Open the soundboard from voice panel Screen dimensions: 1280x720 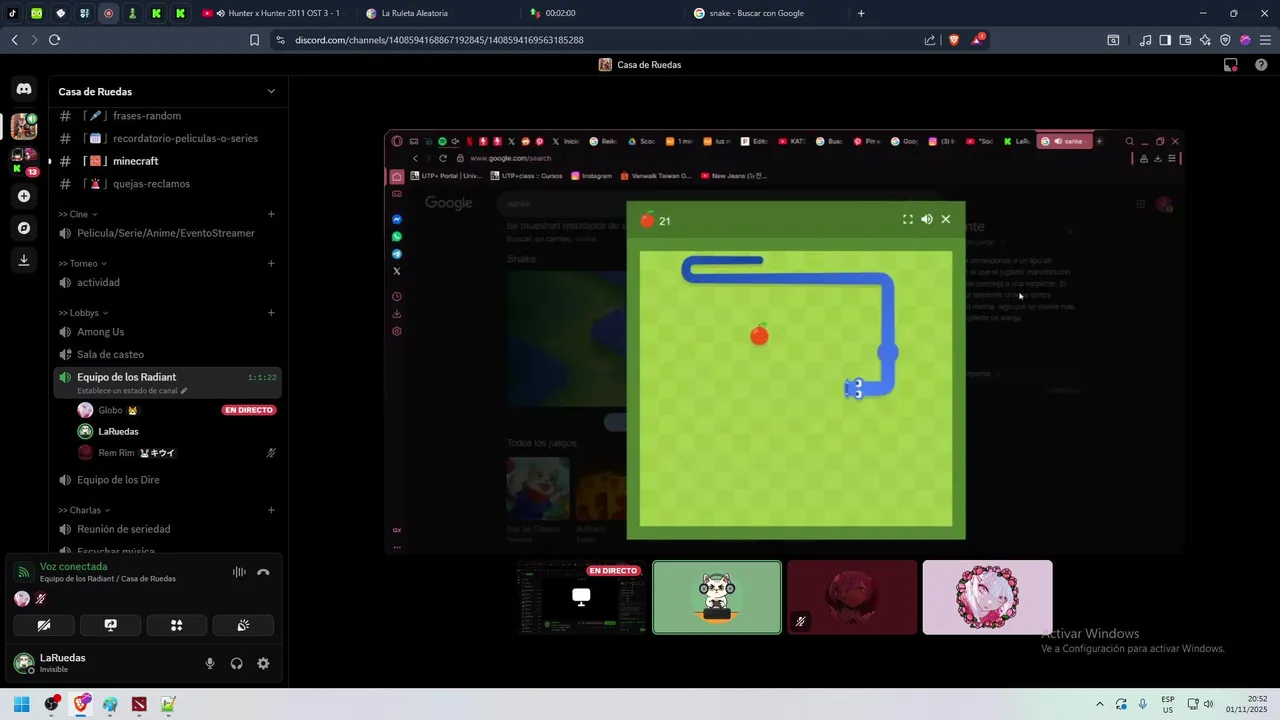pyautogui.click(x=243, y=625)
